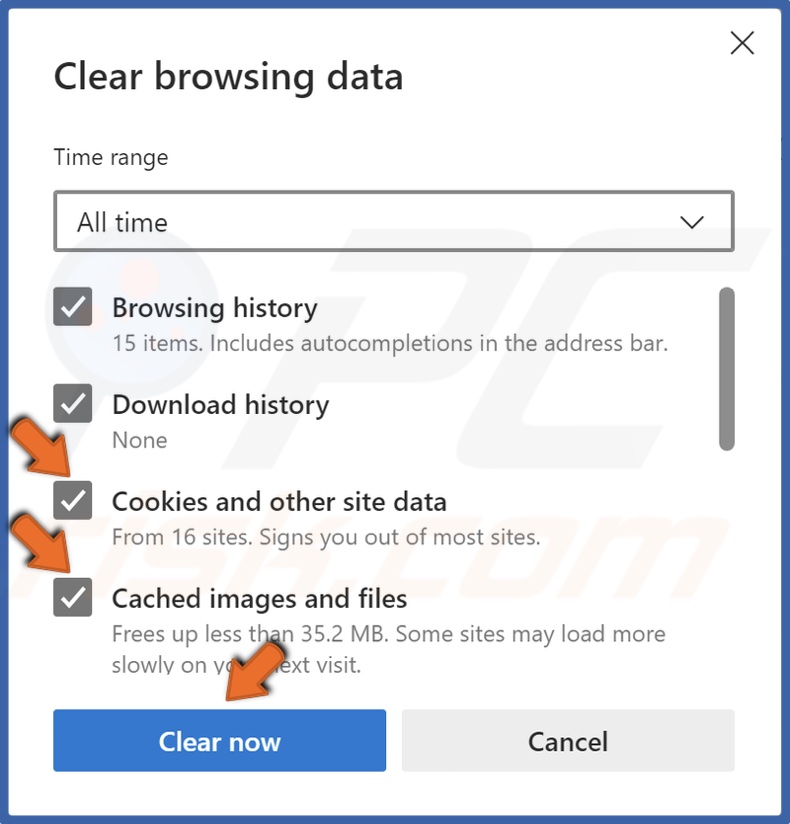The height and width of the screenshot is (824, 790).
Task: Click the Clear browsing data heading
Action: pos(229,76)
